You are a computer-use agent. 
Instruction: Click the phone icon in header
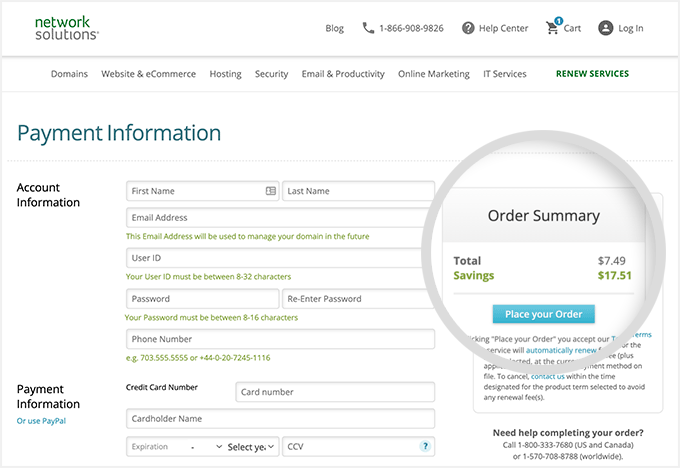(368, 28)
